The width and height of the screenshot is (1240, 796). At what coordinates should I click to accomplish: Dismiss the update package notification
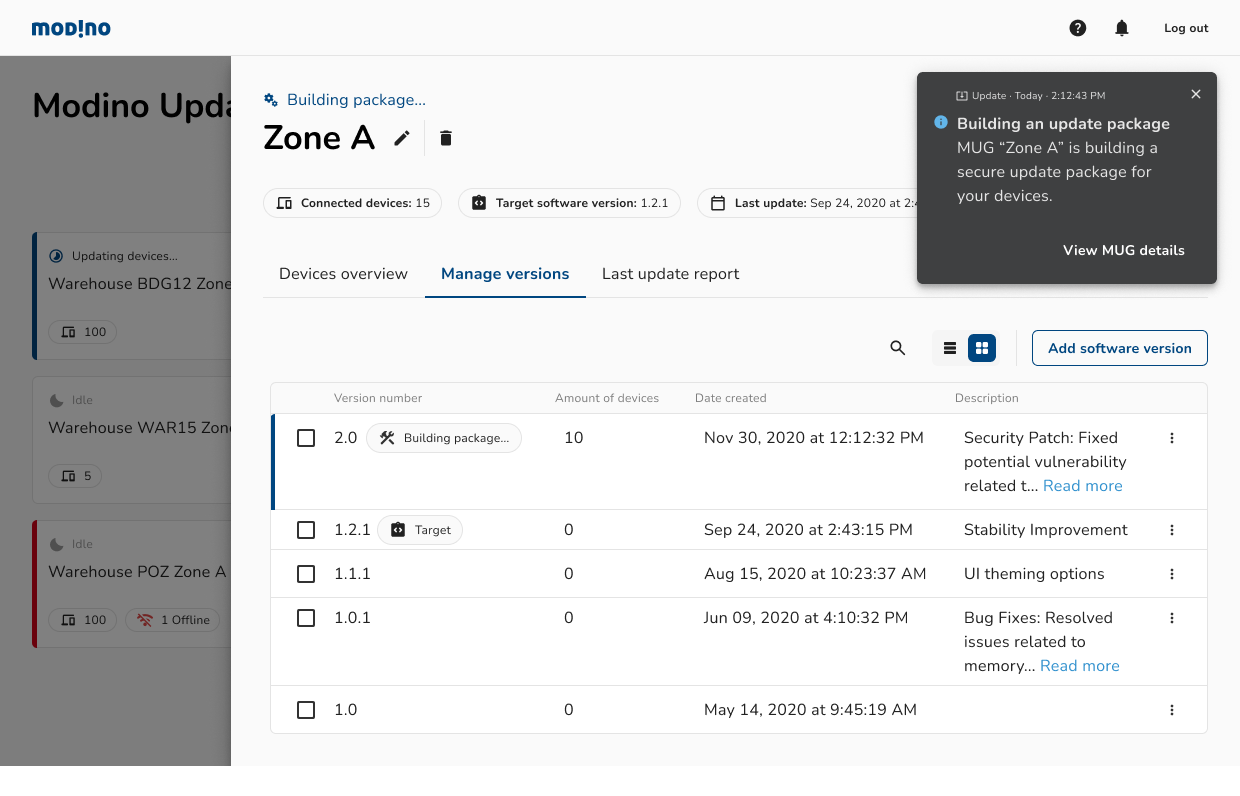click(x=1196, y=94)
